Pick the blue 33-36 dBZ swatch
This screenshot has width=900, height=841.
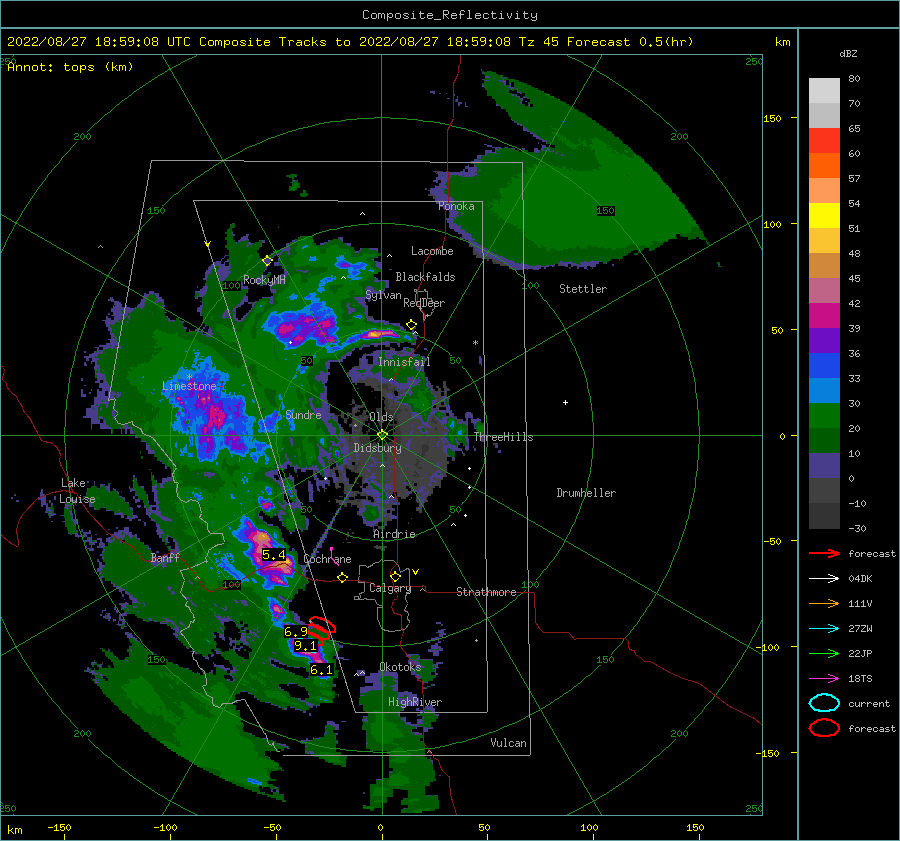(824, 366)
